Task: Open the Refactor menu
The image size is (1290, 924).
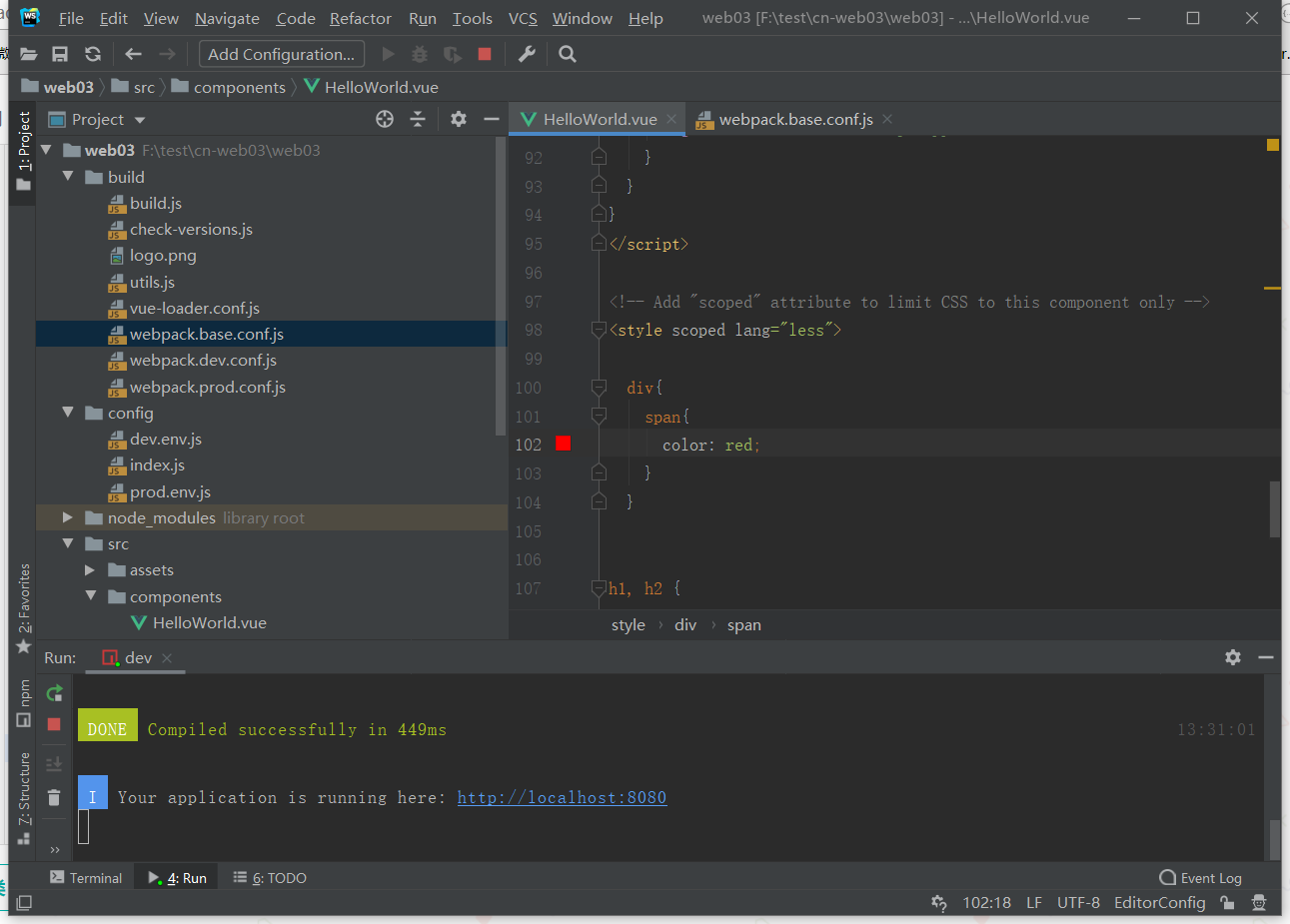Action: [361, 18]
